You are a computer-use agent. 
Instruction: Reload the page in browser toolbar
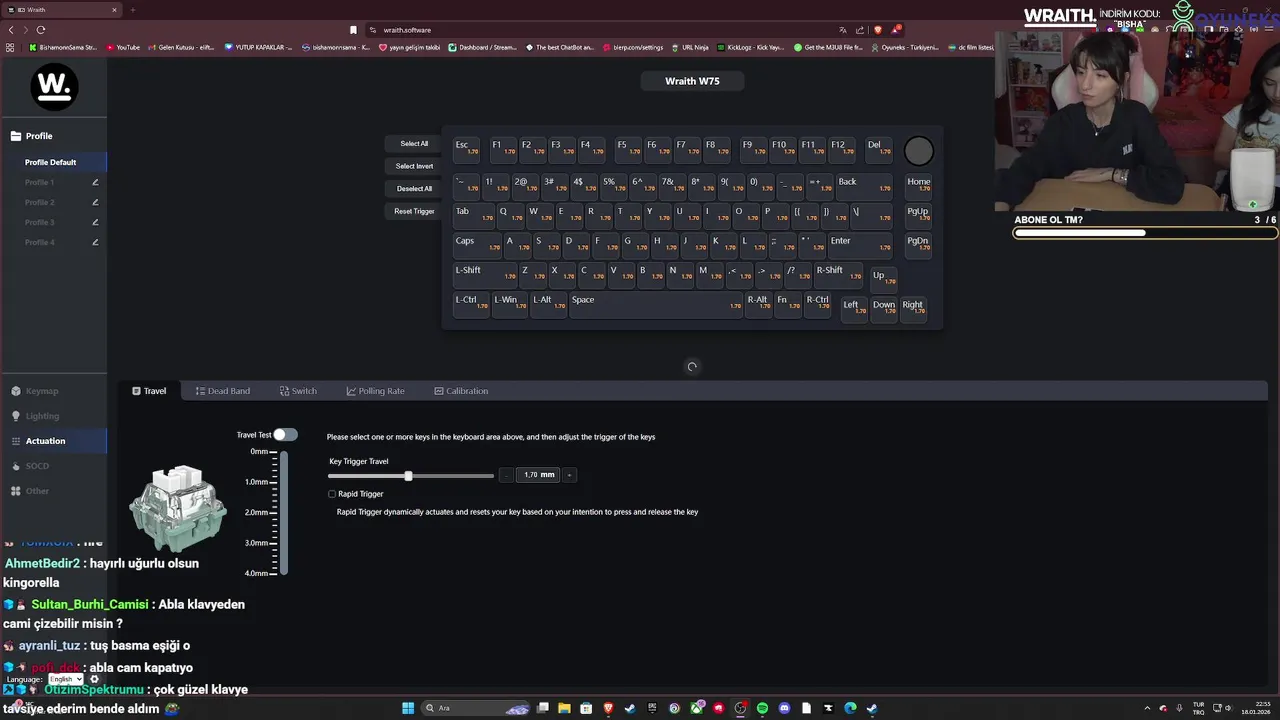[x=41, y=30]
